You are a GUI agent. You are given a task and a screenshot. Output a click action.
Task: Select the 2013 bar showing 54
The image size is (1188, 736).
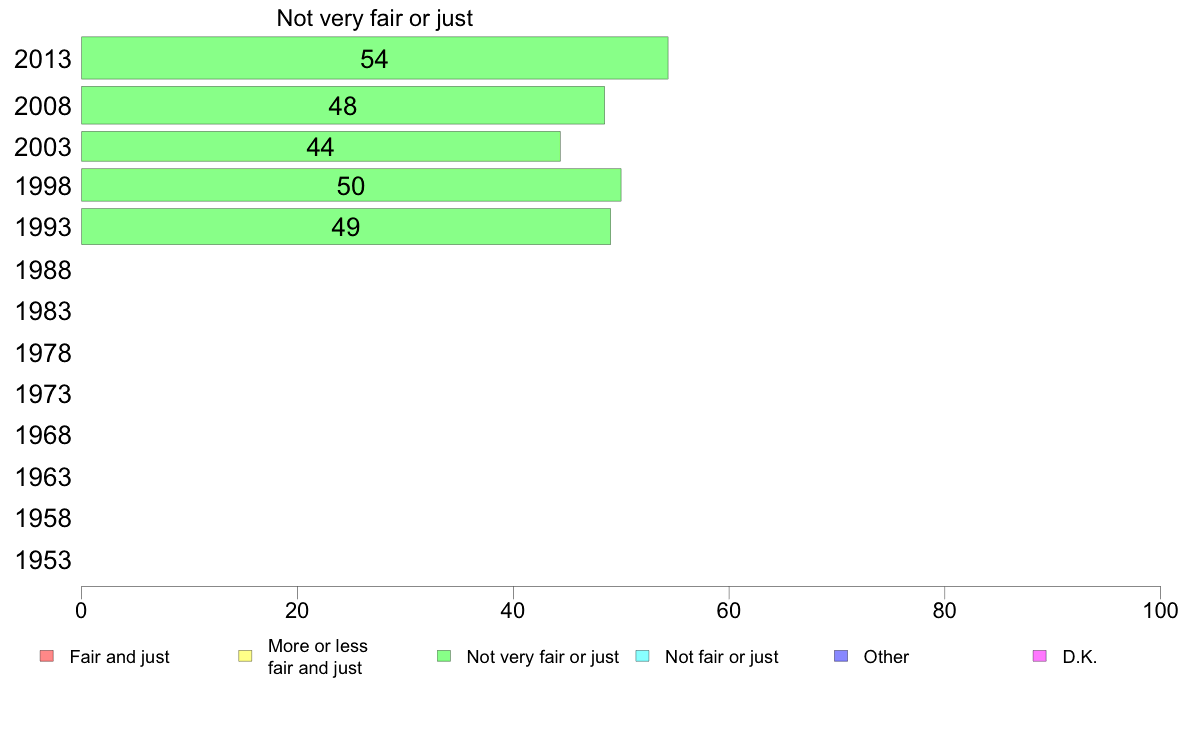(374, 58)
